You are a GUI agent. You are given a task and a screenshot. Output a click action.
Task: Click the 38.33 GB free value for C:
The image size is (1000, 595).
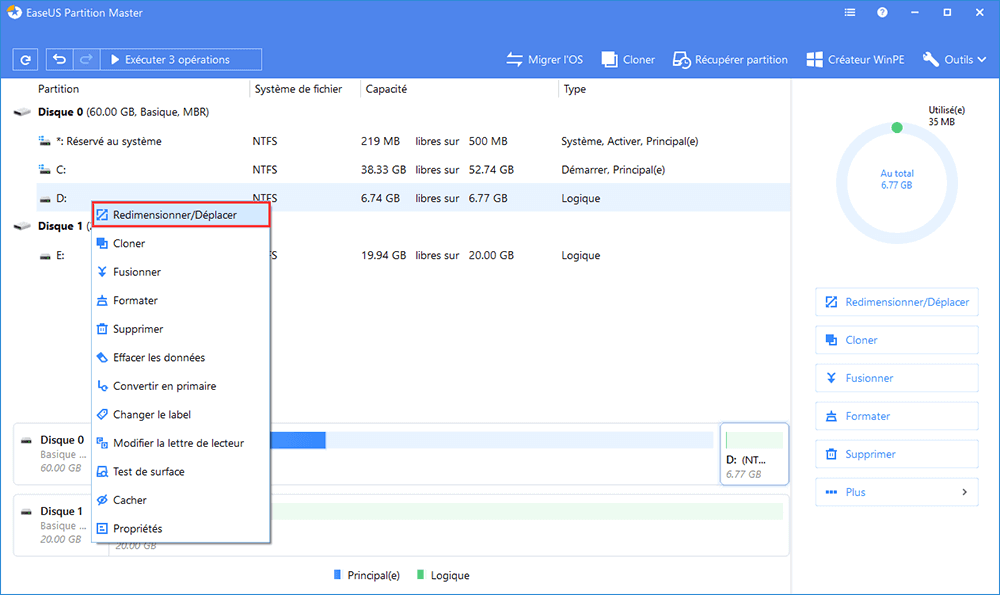point(383,170)
